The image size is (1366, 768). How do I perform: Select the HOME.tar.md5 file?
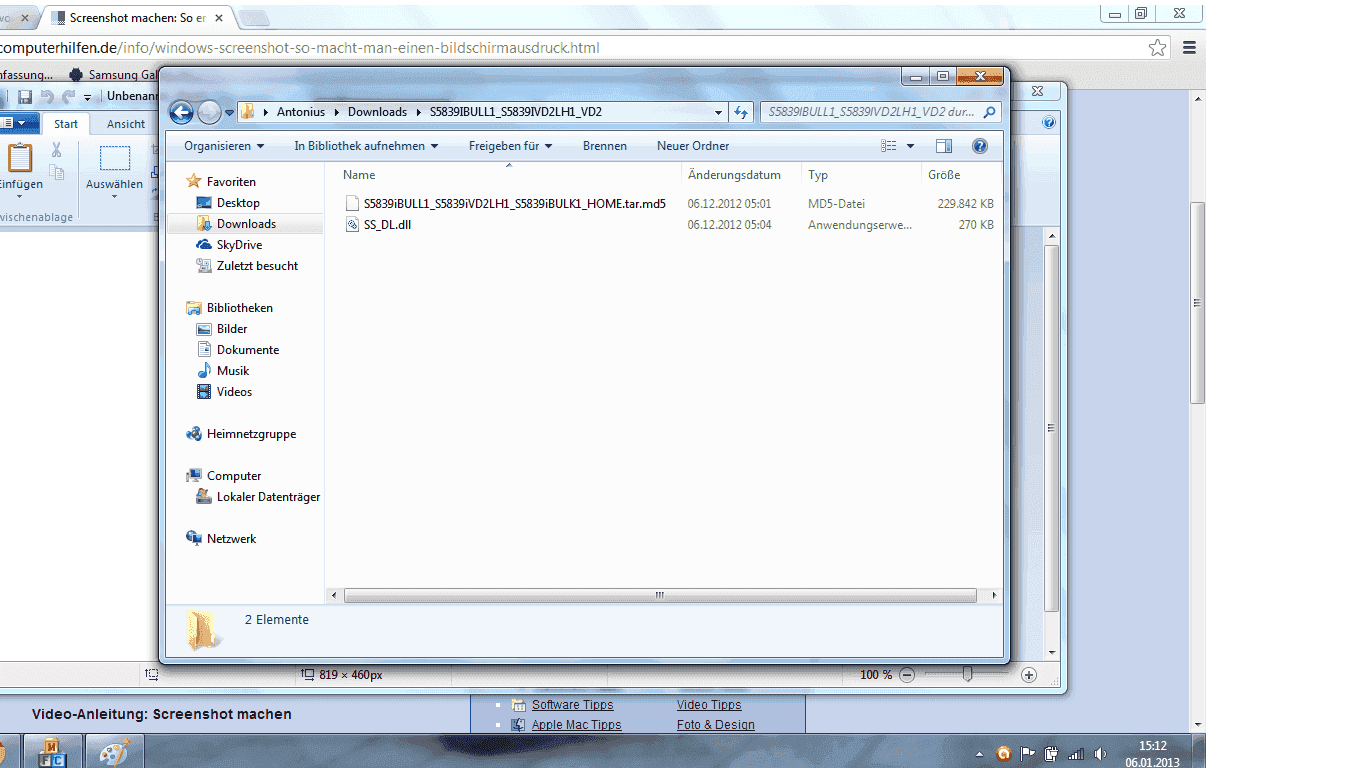pyautogui.click(x=514, y=203)
